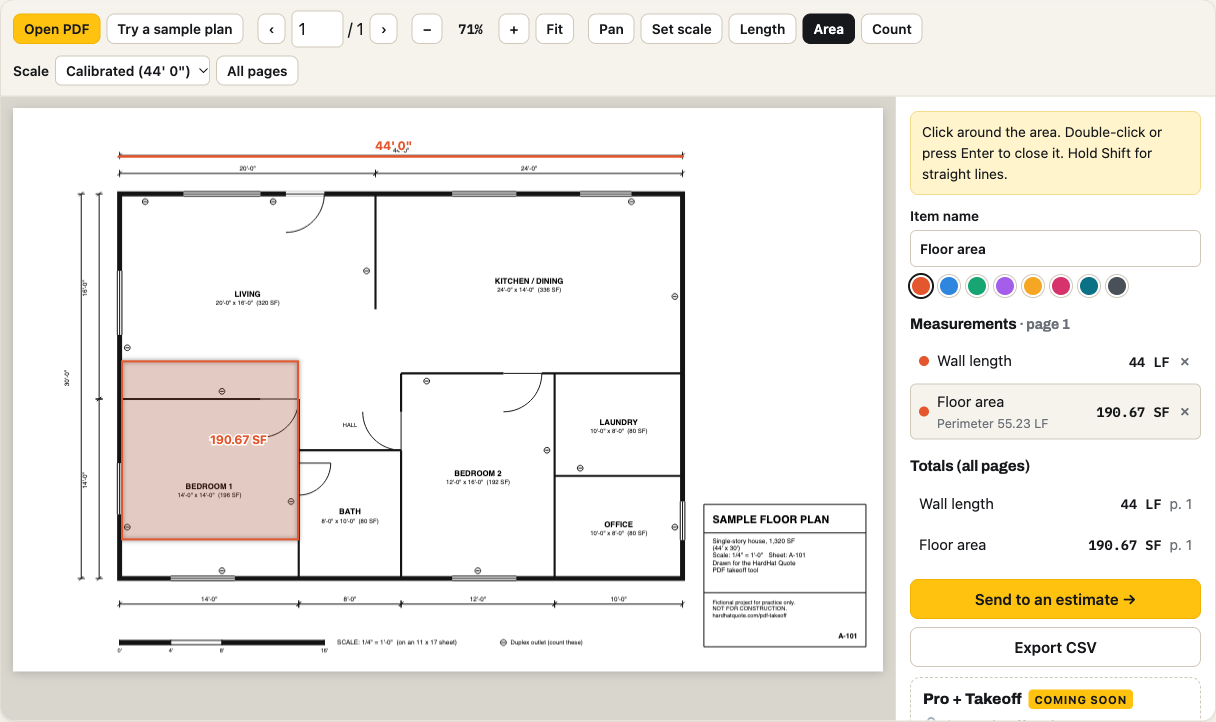Remove the Wall length measurement
The height and width of the screenshot is (722, 1216).
pos(1185,362)
